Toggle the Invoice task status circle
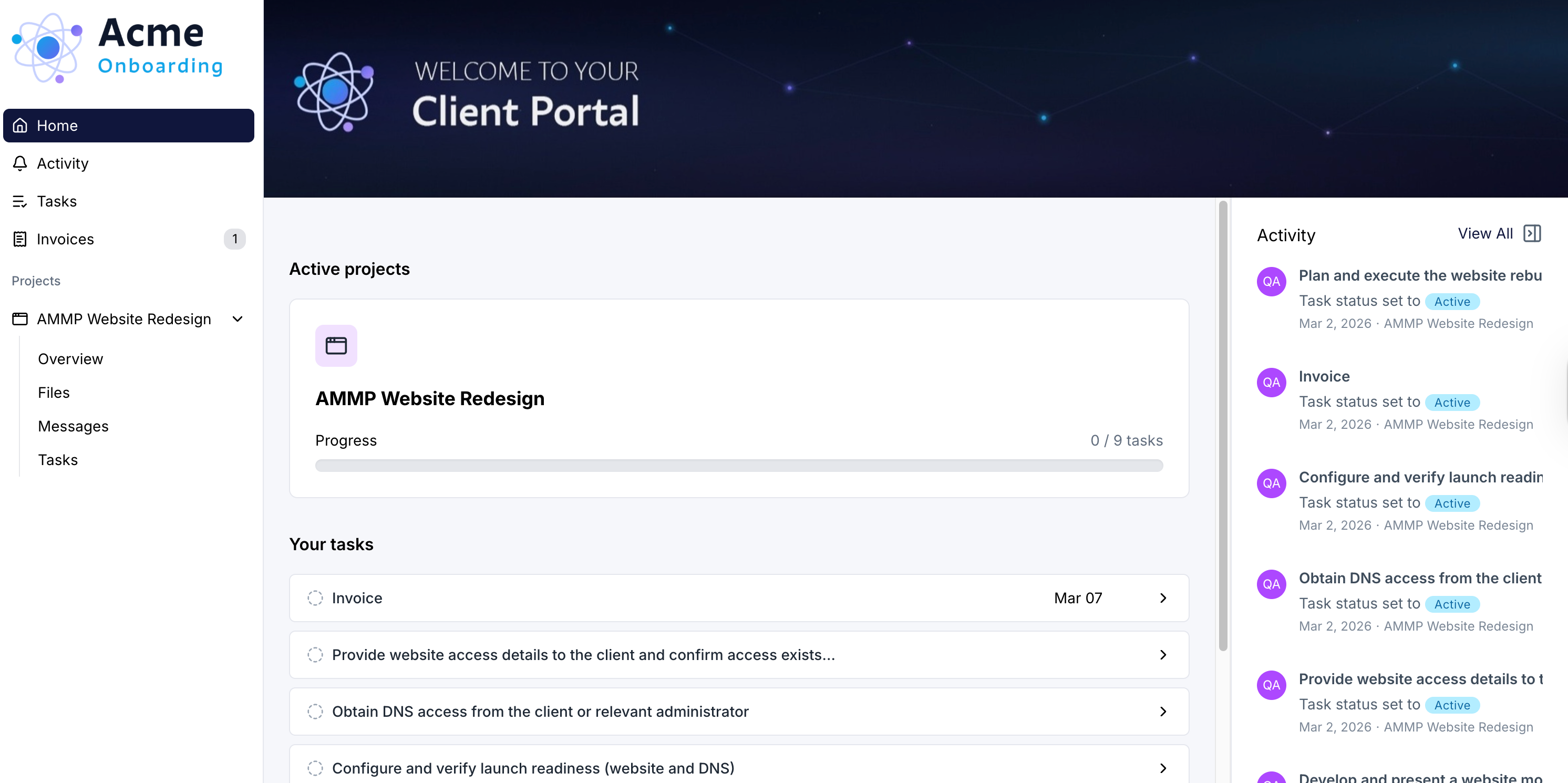Screen dimensions: 1568x783 click(315, 598)
